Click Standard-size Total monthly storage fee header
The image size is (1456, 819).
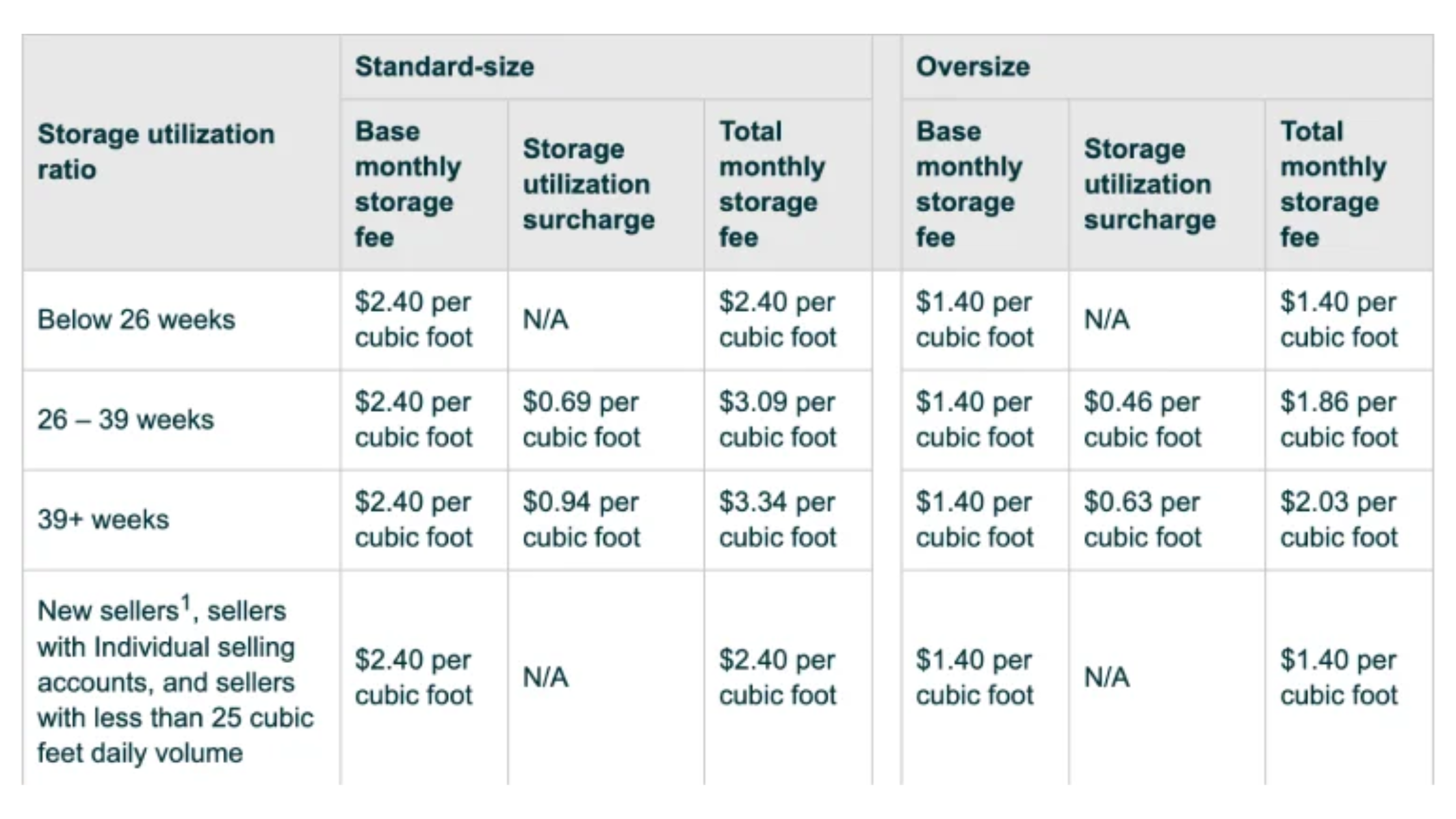point(772,185)
